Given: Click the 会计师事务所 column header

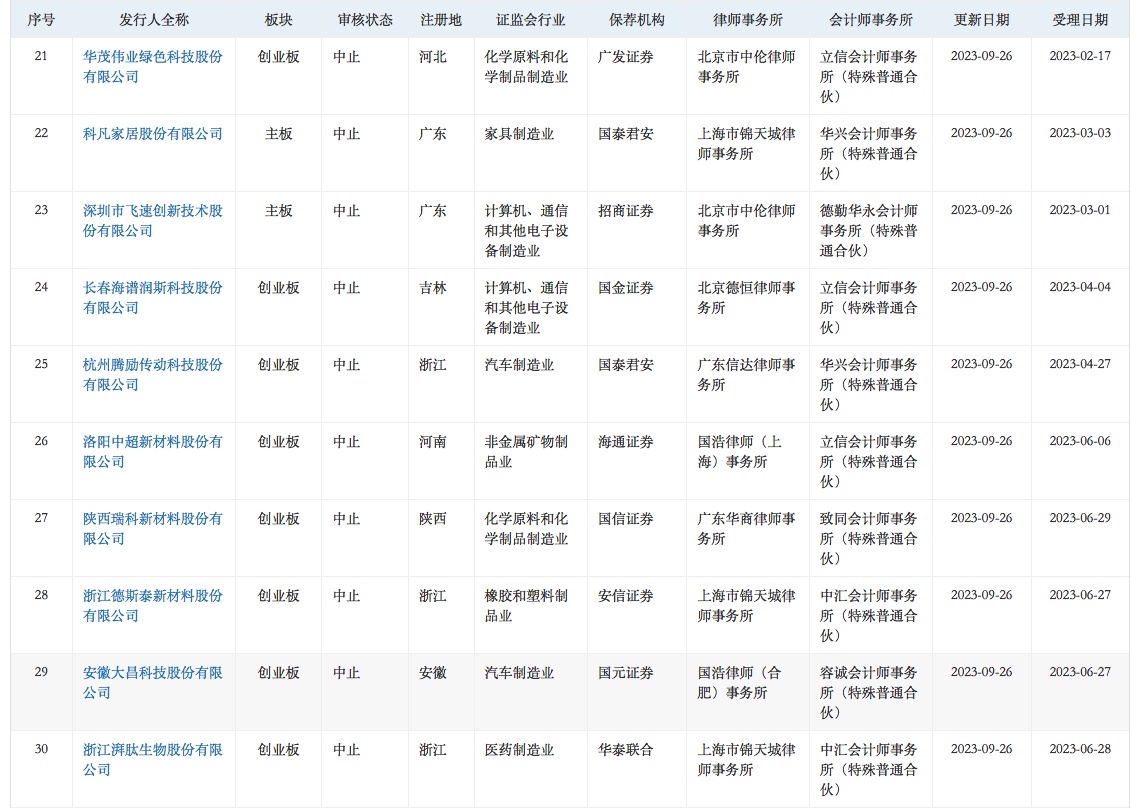Looking at the screenshot, I should (x=871, y=20).
